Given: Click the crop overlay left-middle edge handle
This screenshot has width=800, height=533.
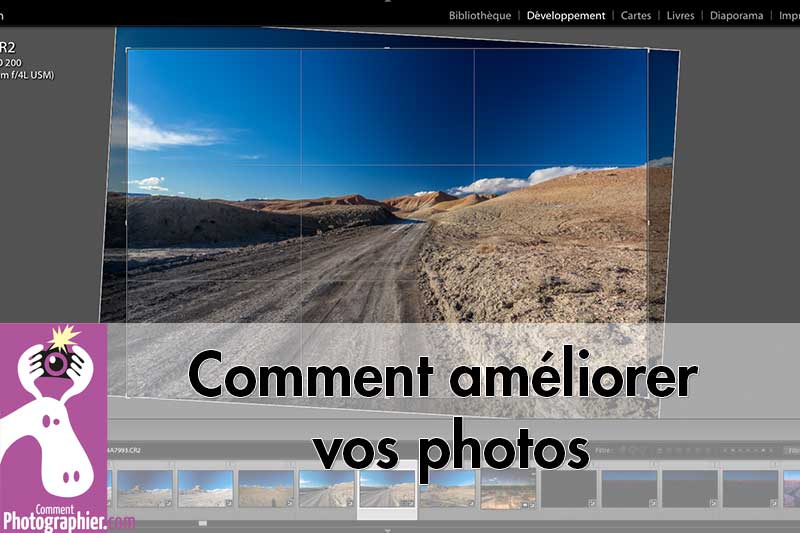Looking at the screenshot, I should click(127, 222).
